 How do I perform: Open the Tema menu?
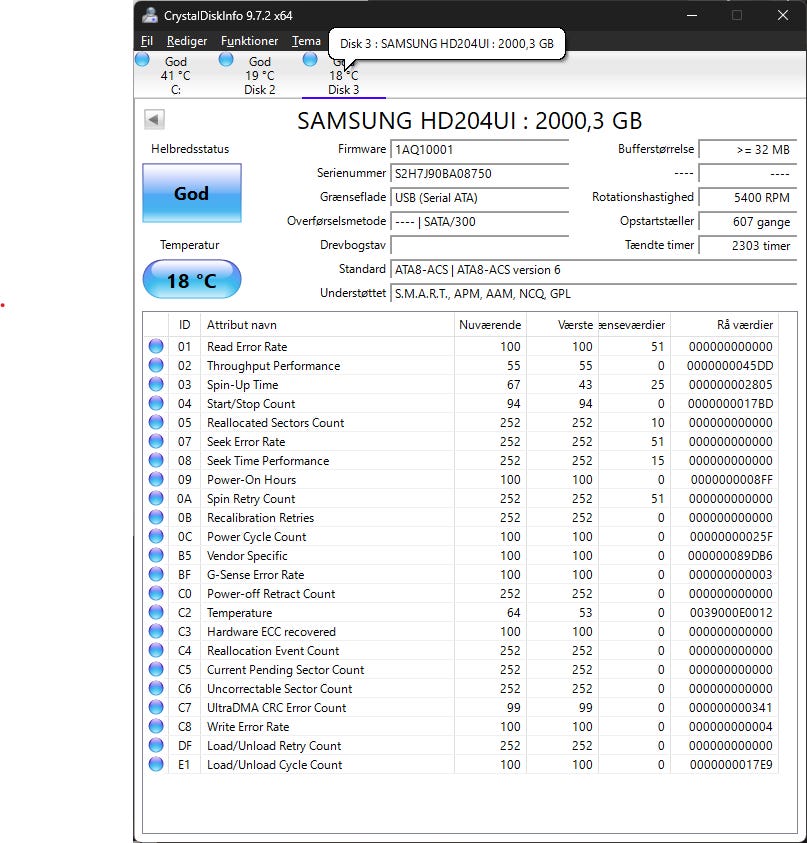coord(306,41)
